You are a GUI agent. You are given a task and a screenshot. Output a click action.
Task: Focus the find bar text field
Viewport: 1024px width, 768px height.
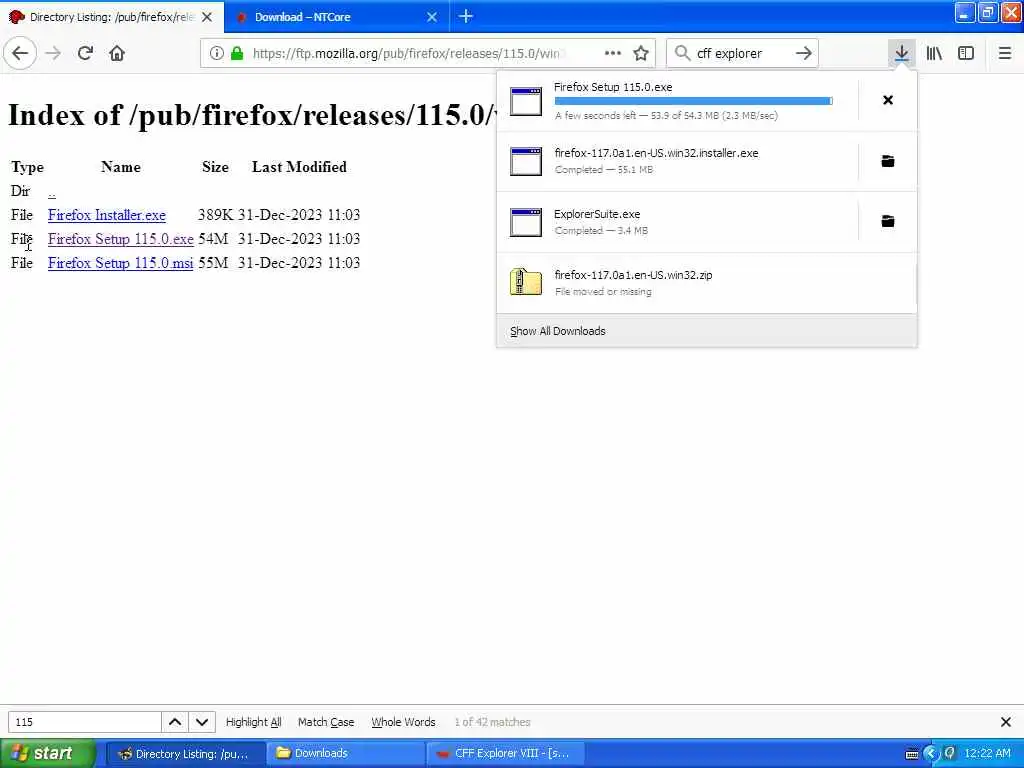84,722
